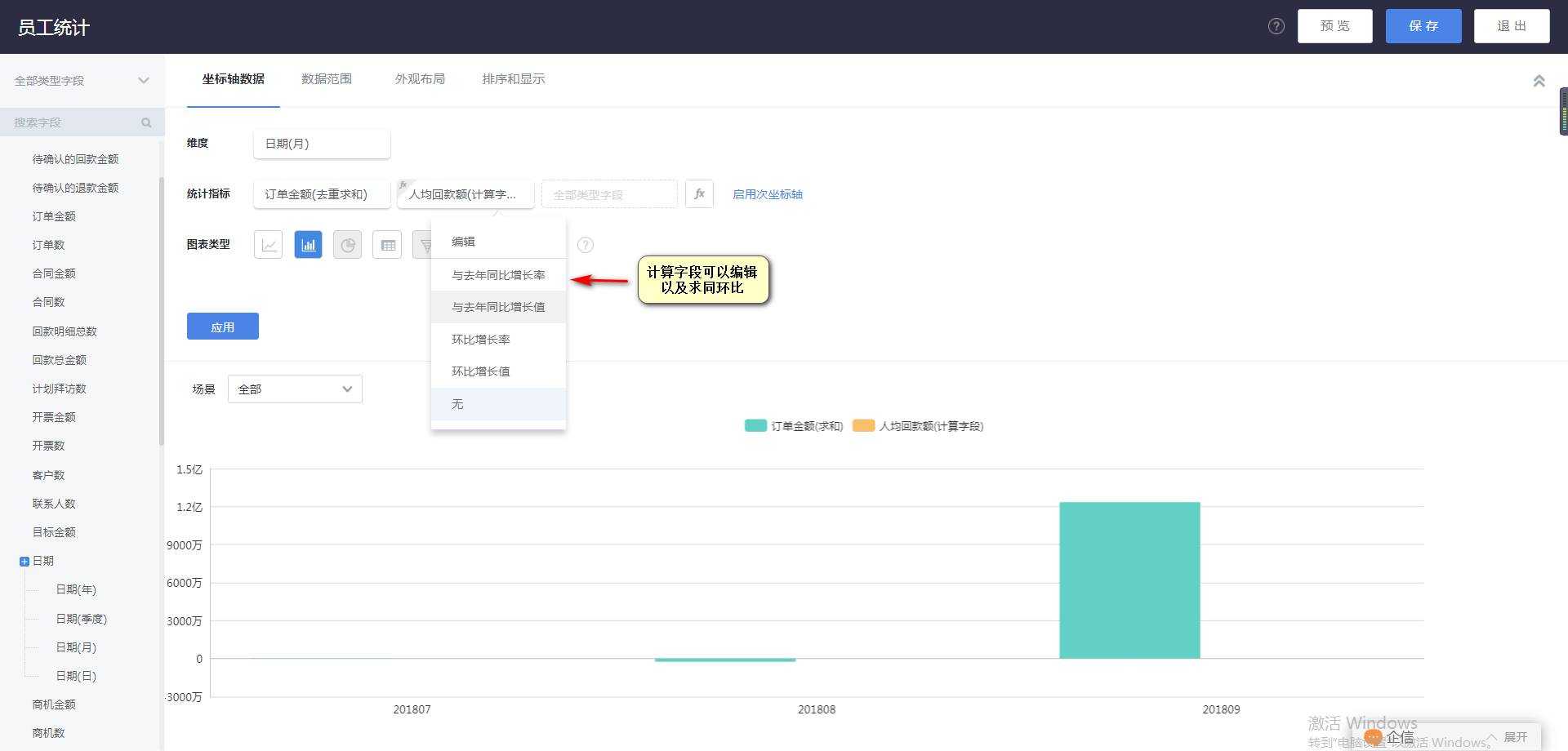The height and width of the screenshot is (751, 1568).
Task: Select tree item 日期(日)
Action: click(76, 676)
